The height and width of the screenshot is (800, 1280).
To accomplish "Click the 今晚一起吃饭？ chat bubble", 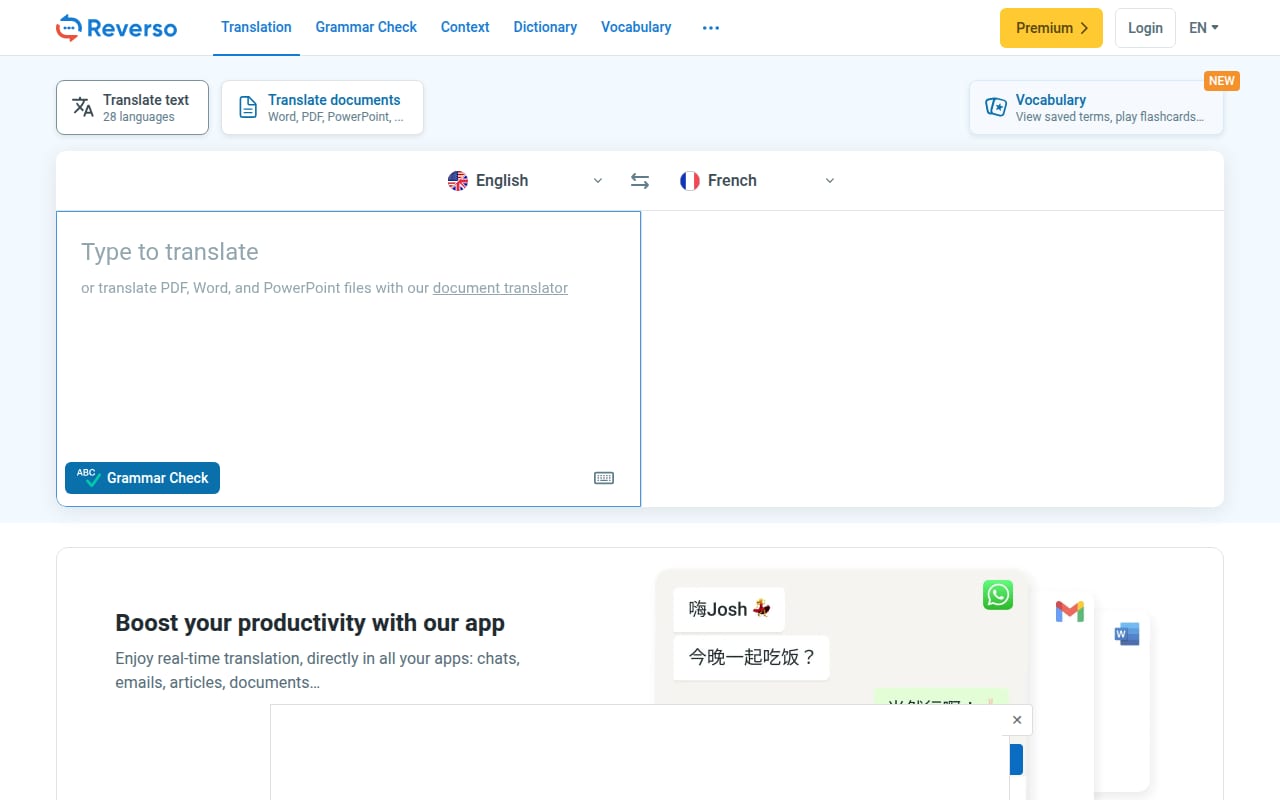I will click(x=752, y=658).
